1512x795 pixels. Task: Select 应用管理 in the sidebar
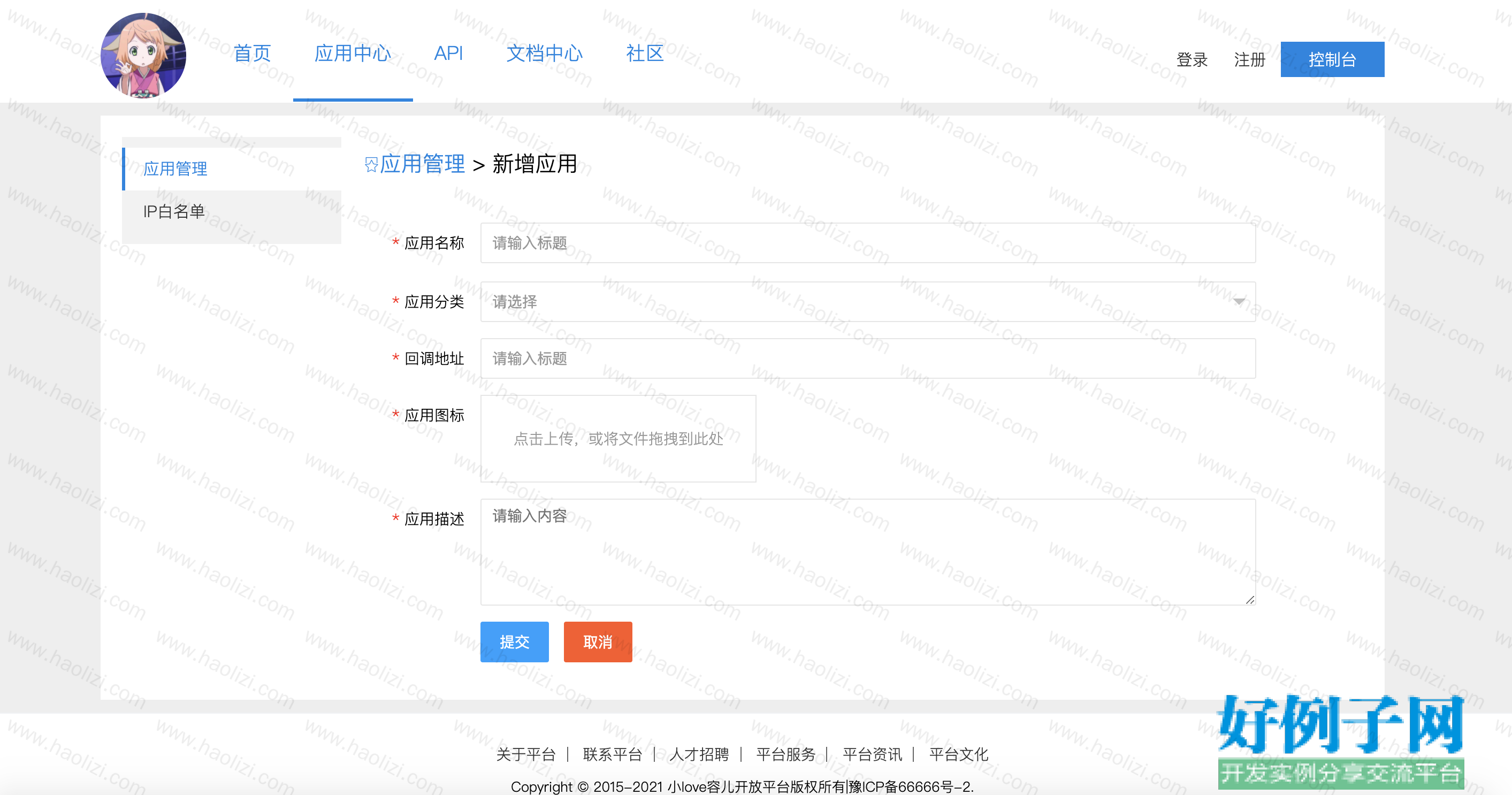(x=232, y=169)
